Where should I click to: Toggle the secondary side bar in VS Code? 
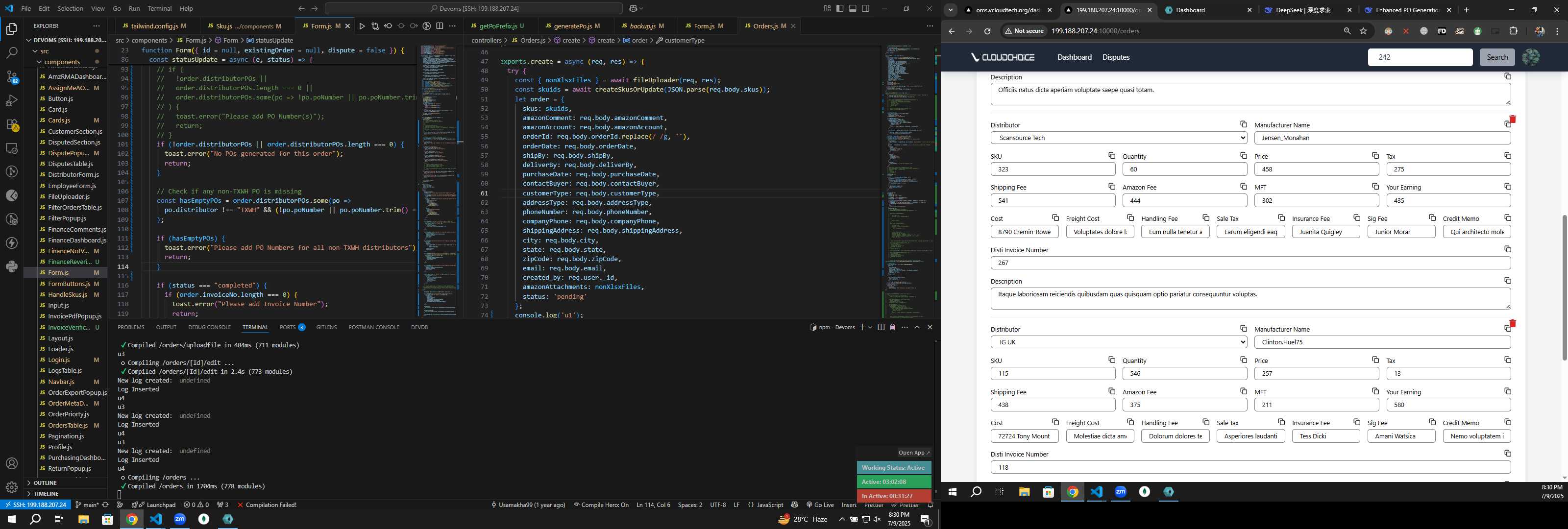(x=865, y=8)
